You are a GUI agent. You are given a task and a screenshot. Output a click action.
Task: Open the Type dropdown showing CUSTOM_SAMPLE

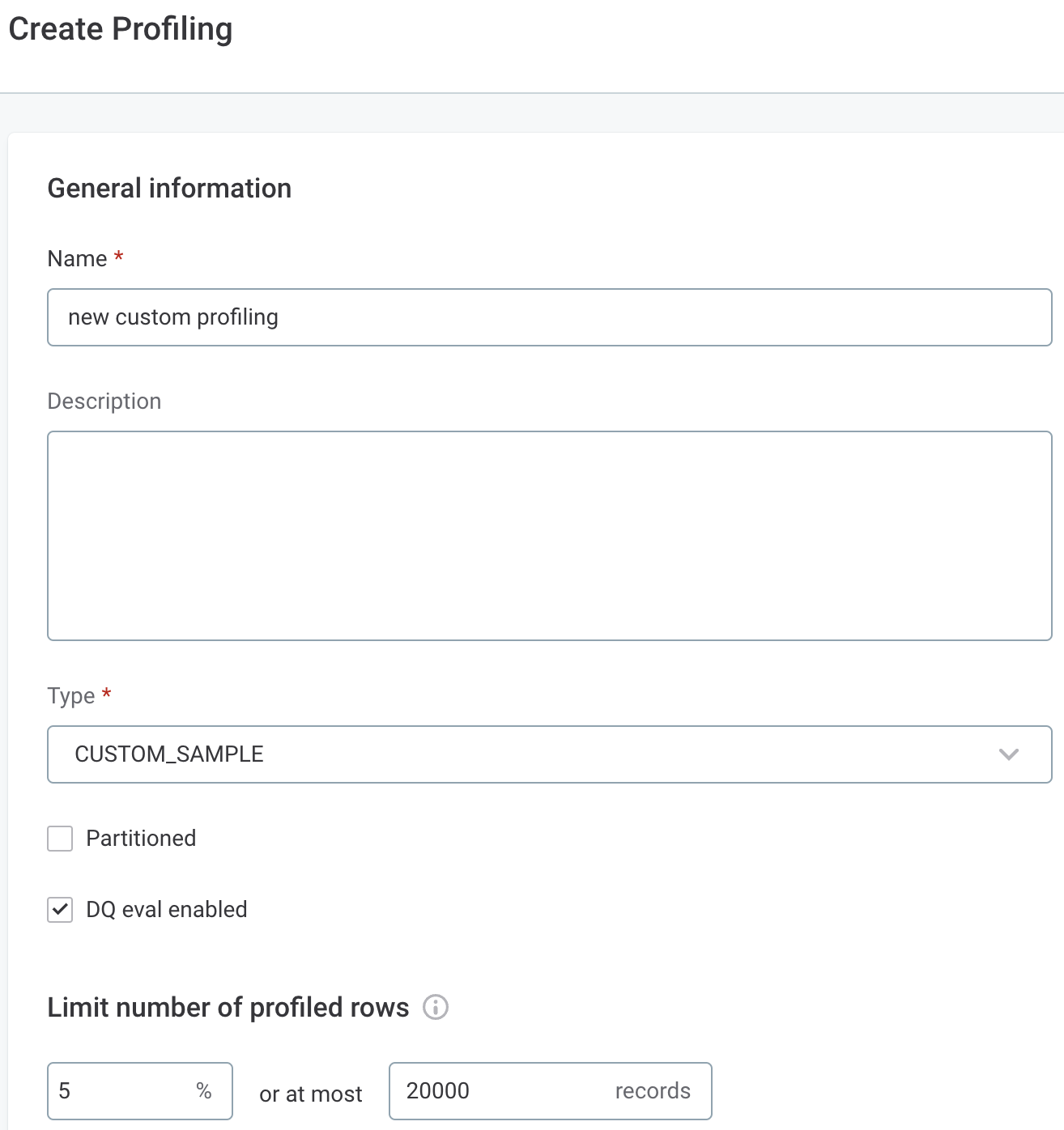pos(550,754)
